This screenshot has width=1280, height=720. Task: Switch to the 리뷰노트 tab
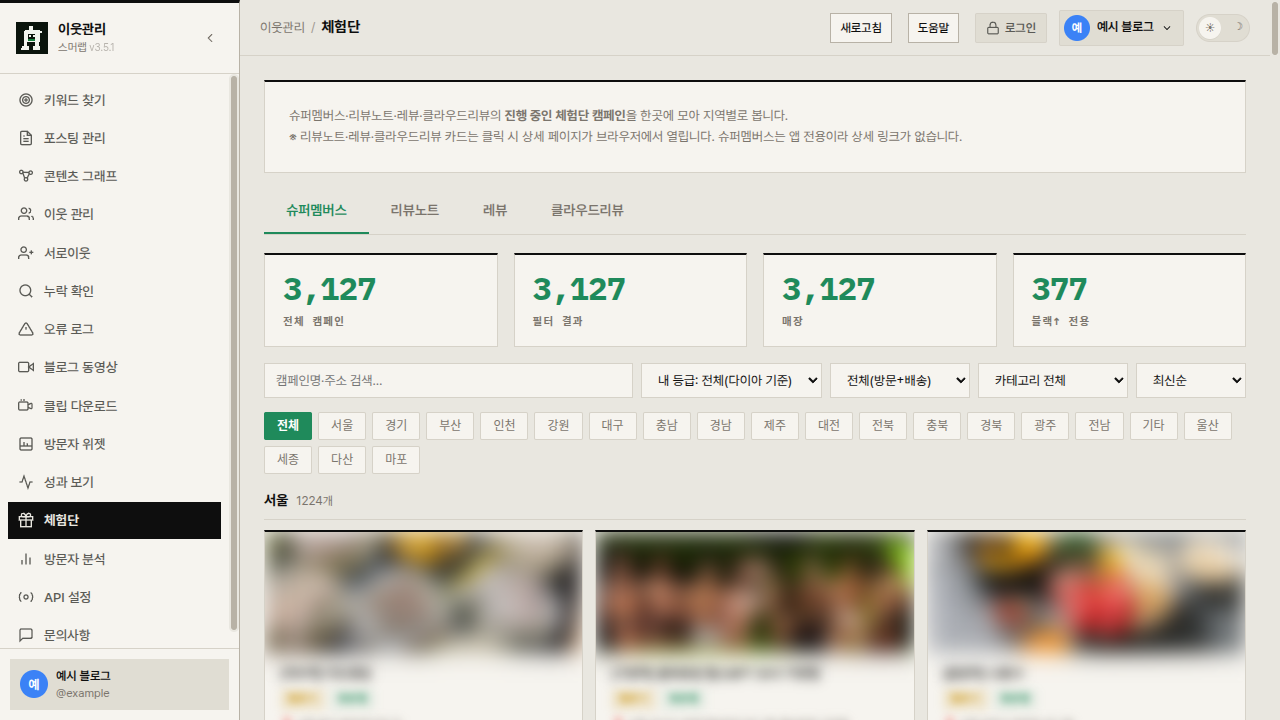415,210
